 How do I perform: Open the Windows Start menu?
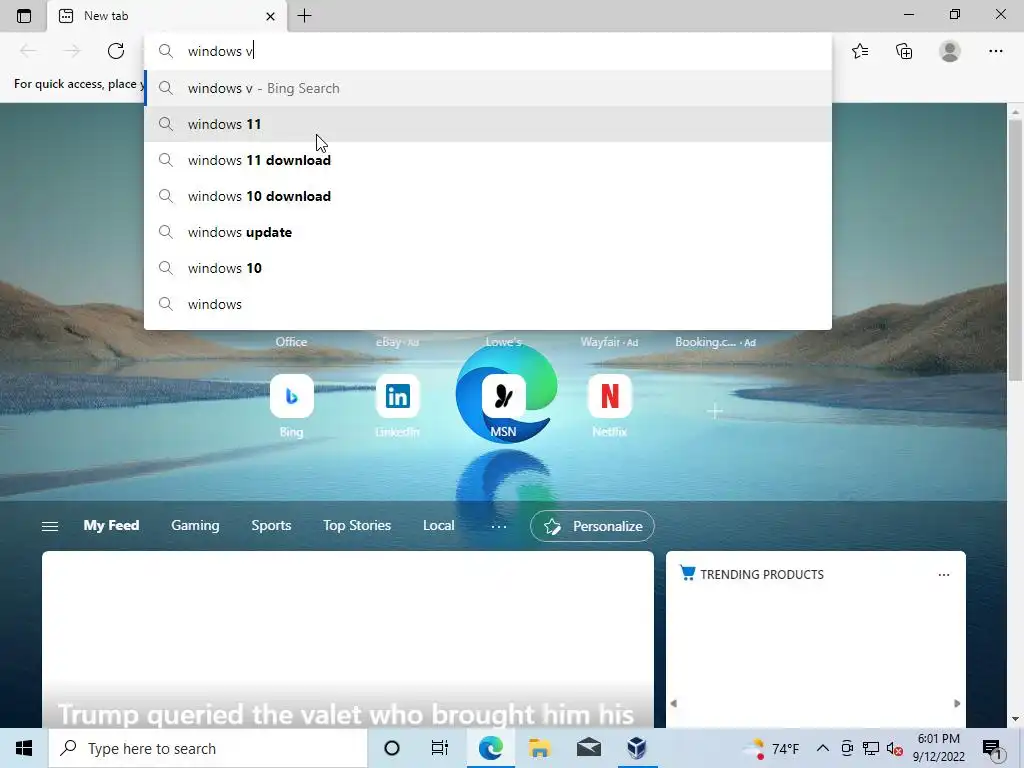(x=24, y=748)
